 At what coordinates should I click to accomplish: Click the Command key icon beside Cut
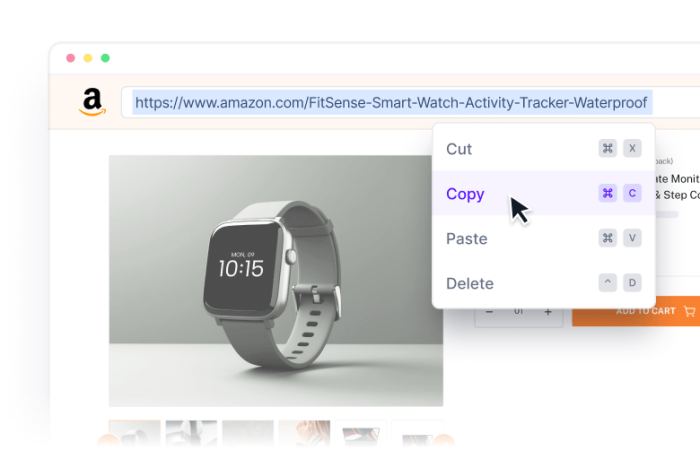[608, 148]
